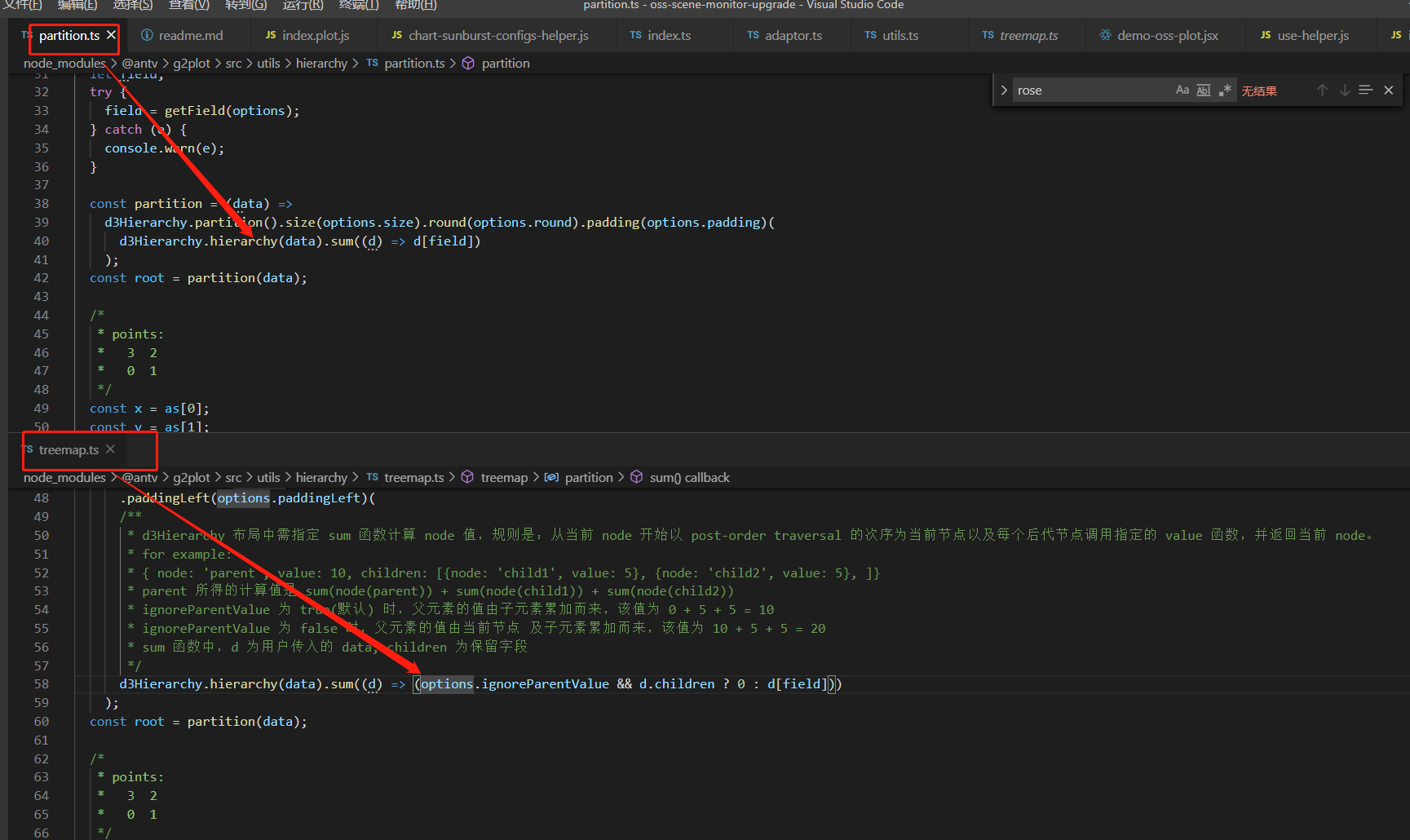Click the JS icon on the index.plot.js tab
The height and width of the screenshot is (840, 1410).
click(269, 35)
